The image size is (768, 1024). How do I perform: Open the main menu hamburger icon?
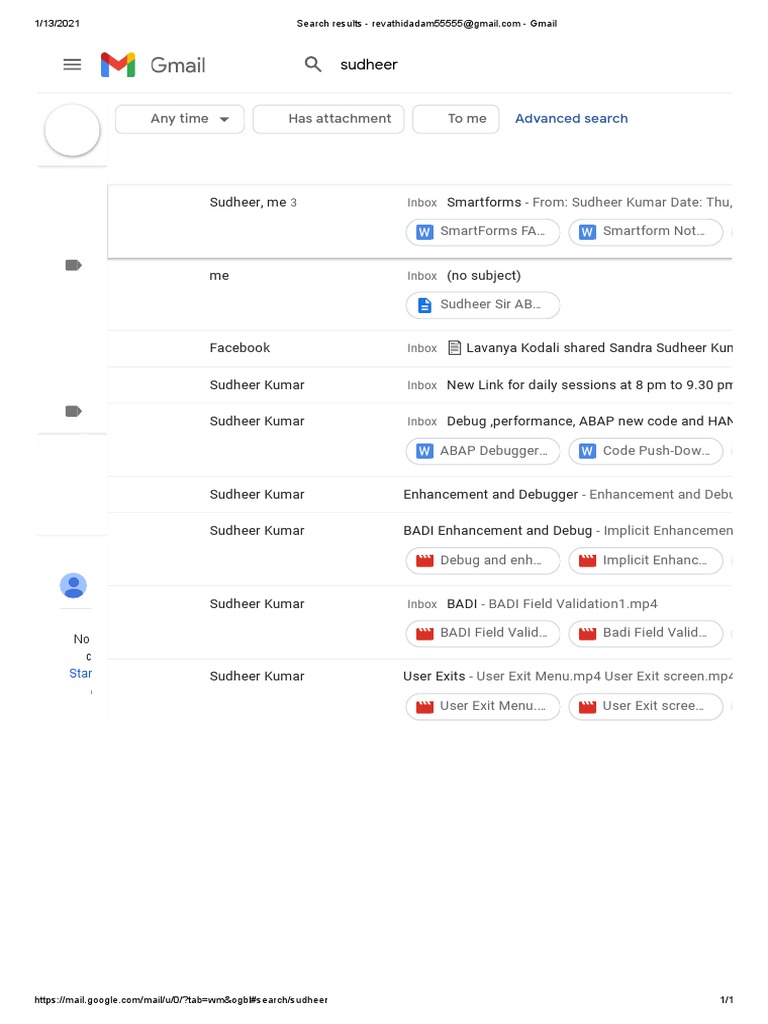[x=72, y=65]
